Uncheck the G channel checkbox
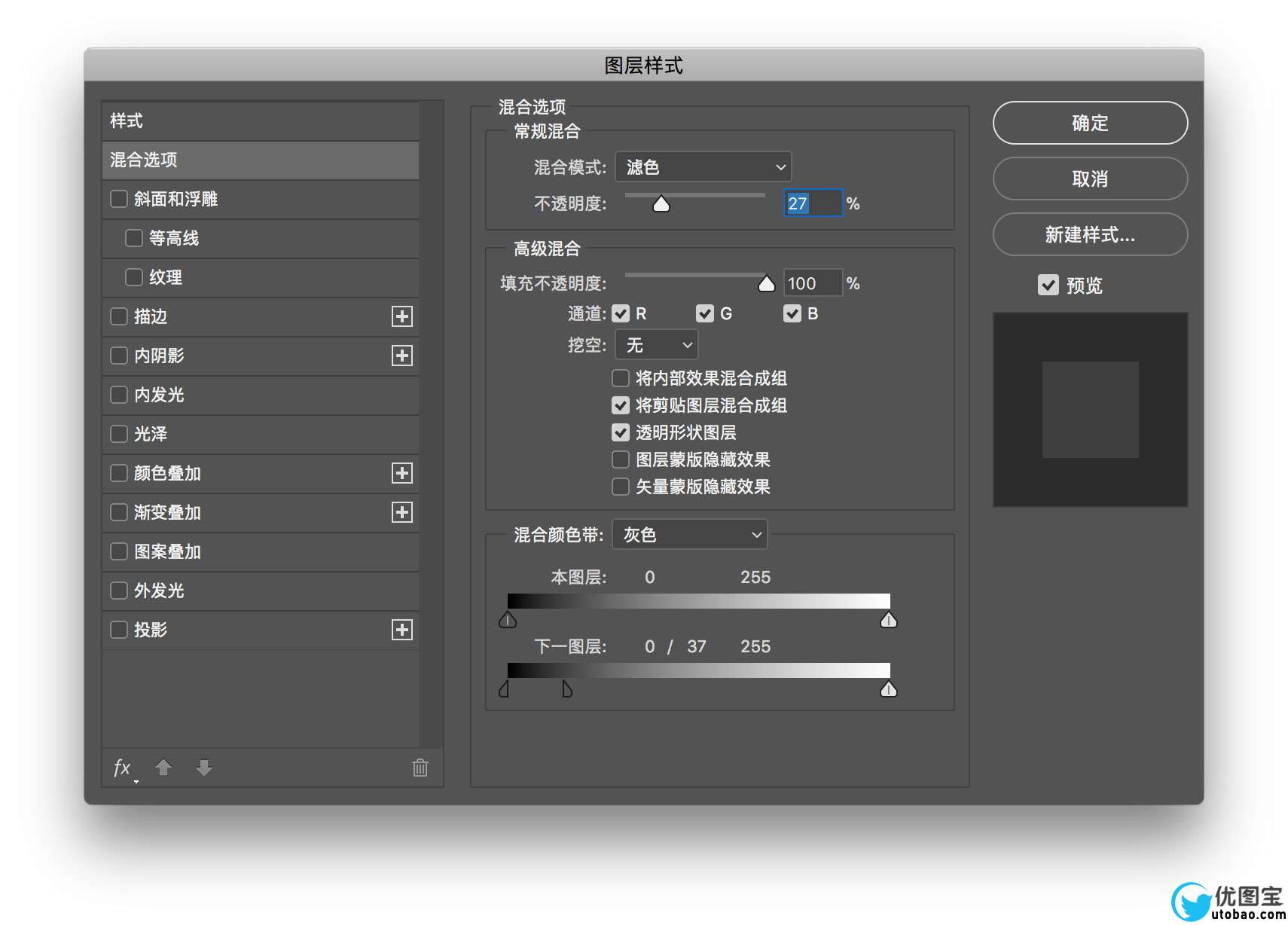1288x925 pixels. click(x=705, y=313)
